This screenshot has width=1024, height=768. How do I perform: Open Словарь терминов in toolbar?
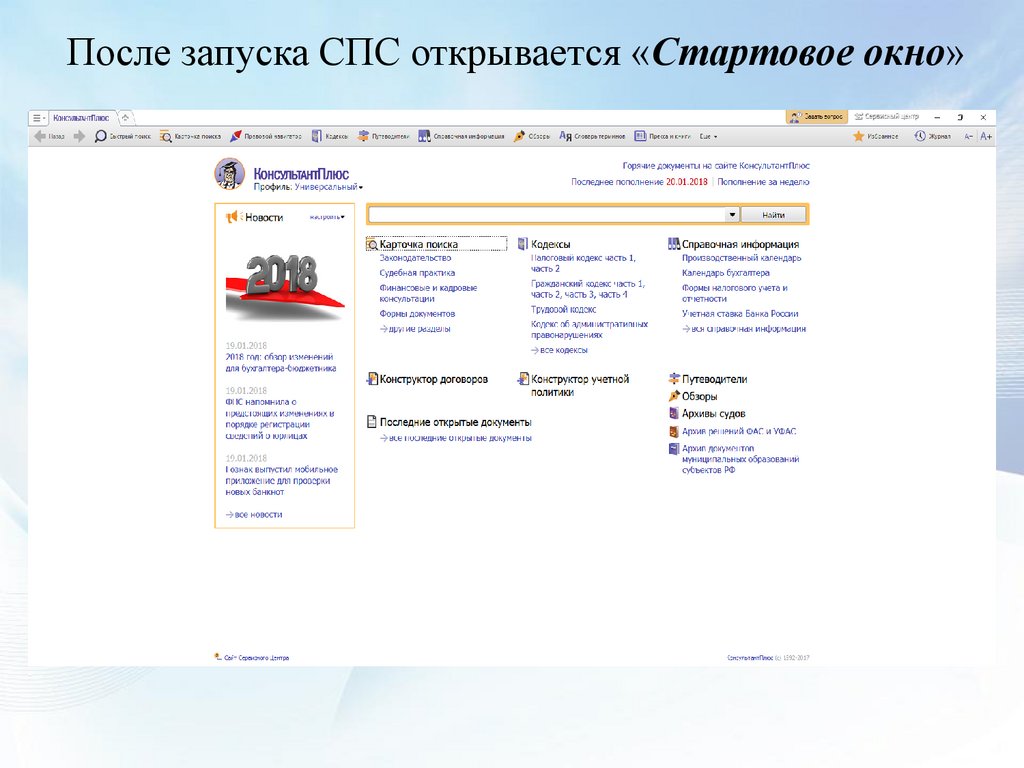pyautogui.click(x=592, y=136)
